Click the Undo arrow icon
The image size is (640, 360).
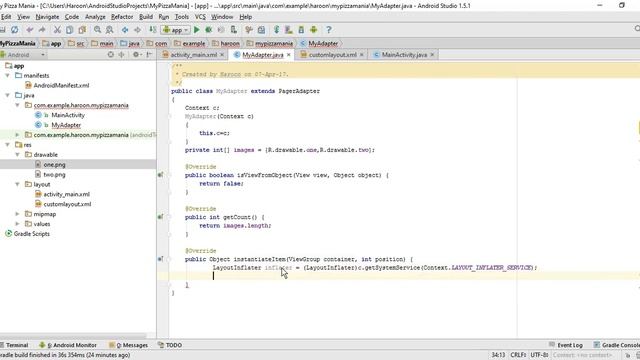(29, 30)
